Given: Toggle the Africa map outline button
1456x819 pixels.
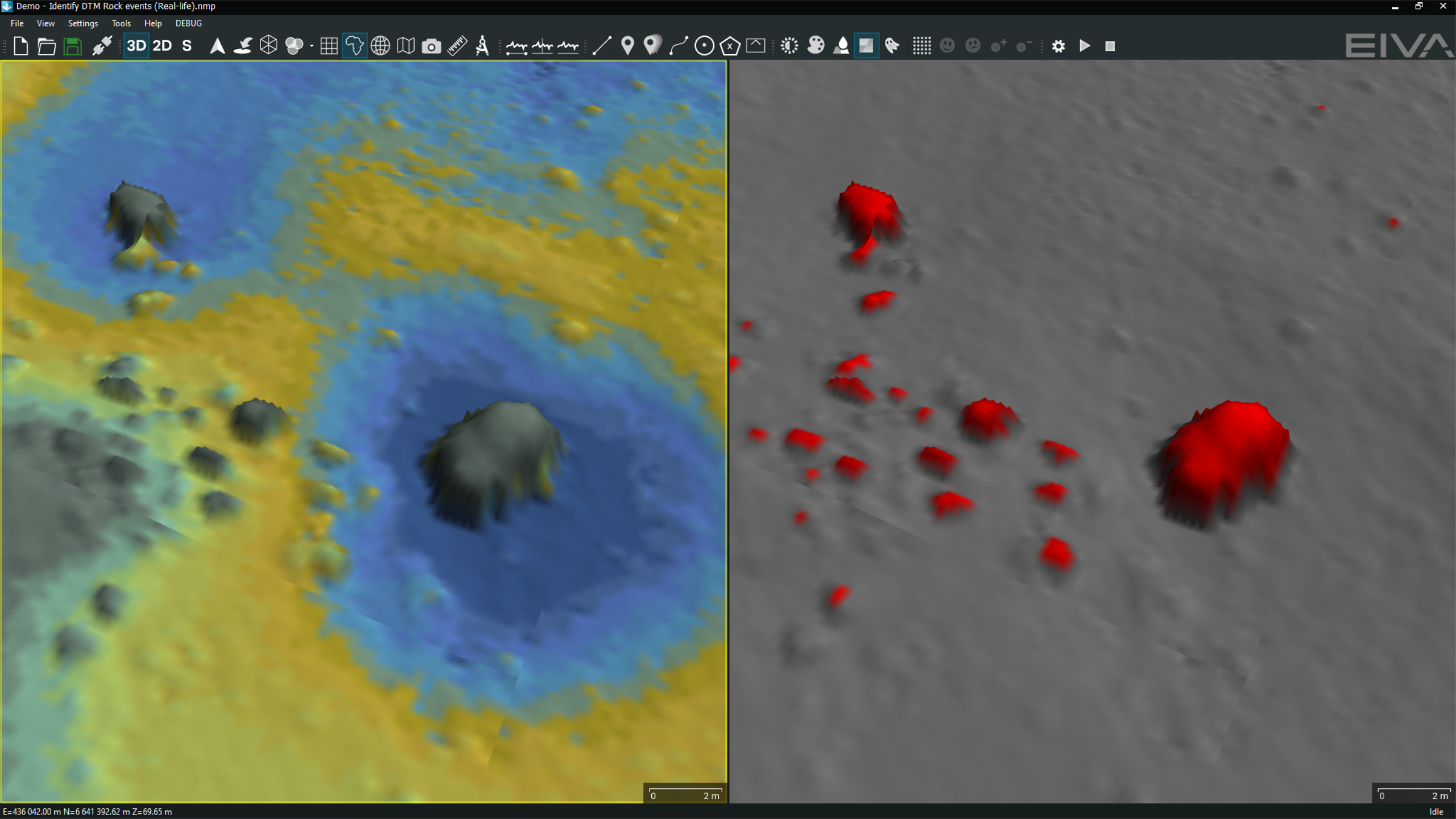Looking at the screenshot, I should [x=354, y=46].
